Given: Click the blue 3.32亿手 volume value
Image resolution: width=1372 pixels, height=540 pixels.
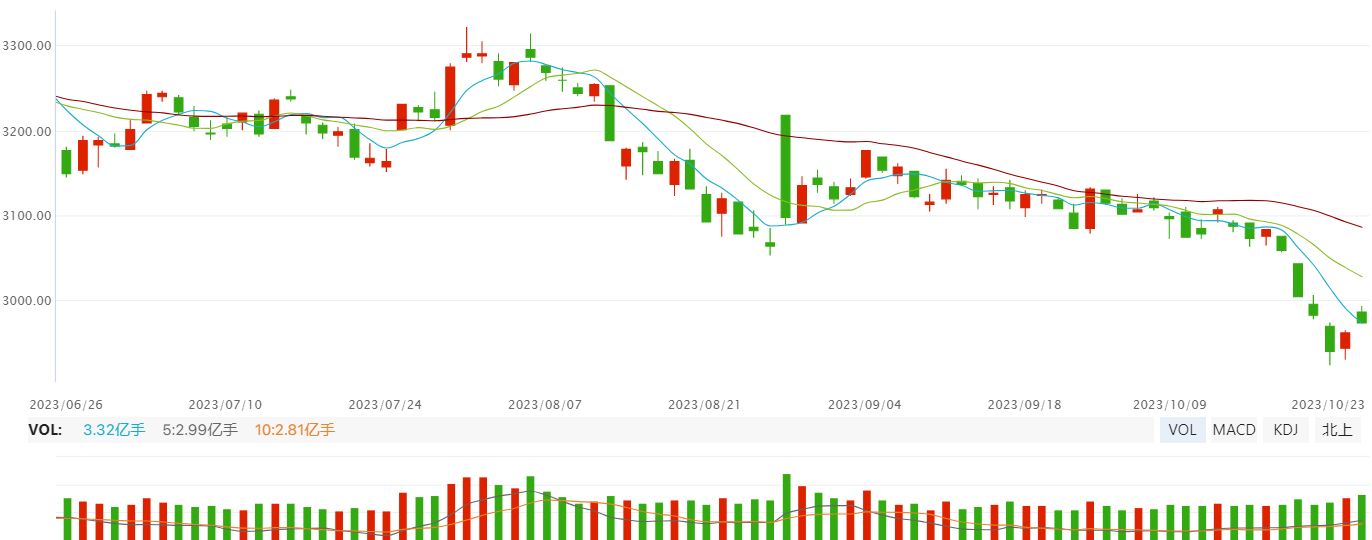Looking at the screenshot, I should [x=114, y=430].
